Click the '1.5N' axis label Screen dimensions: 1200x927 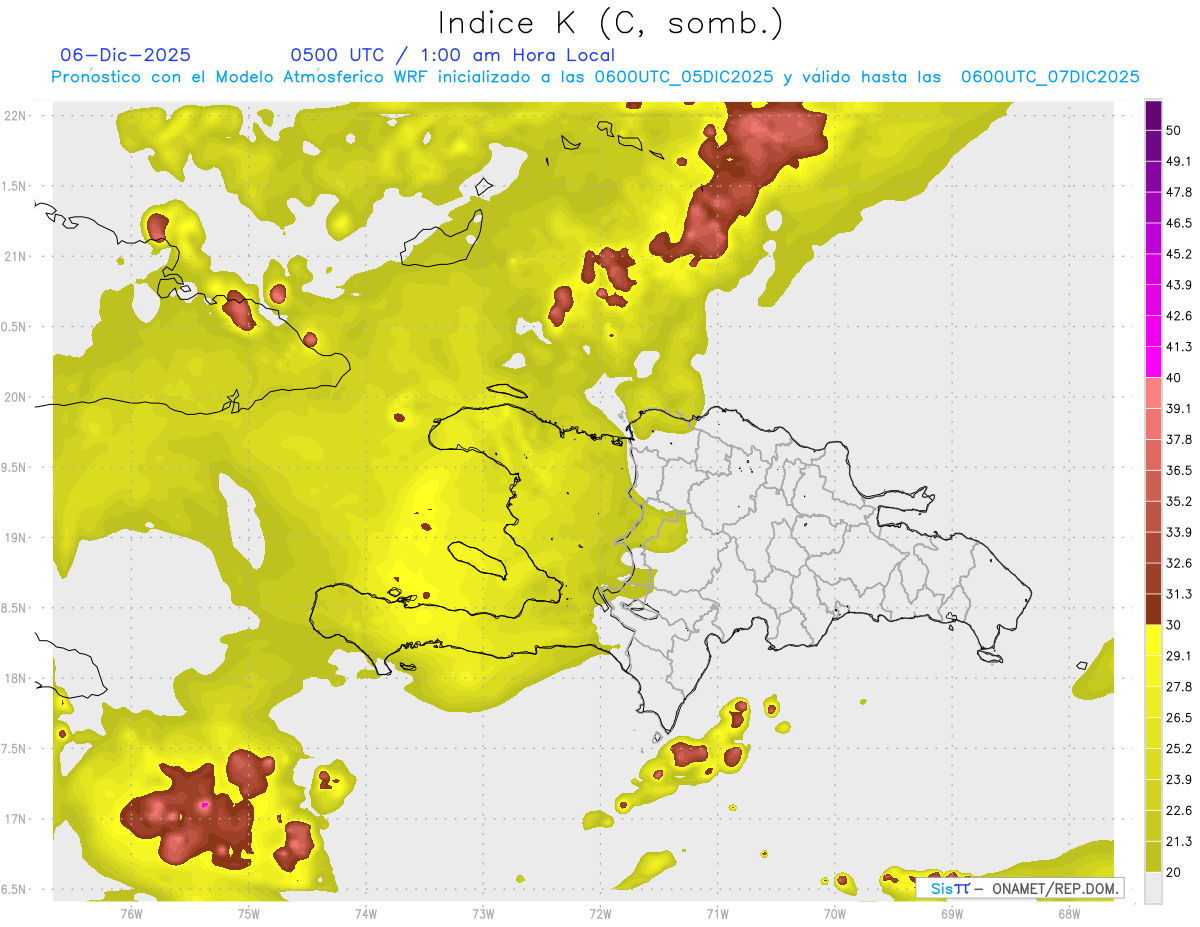(x=15, y=186)
